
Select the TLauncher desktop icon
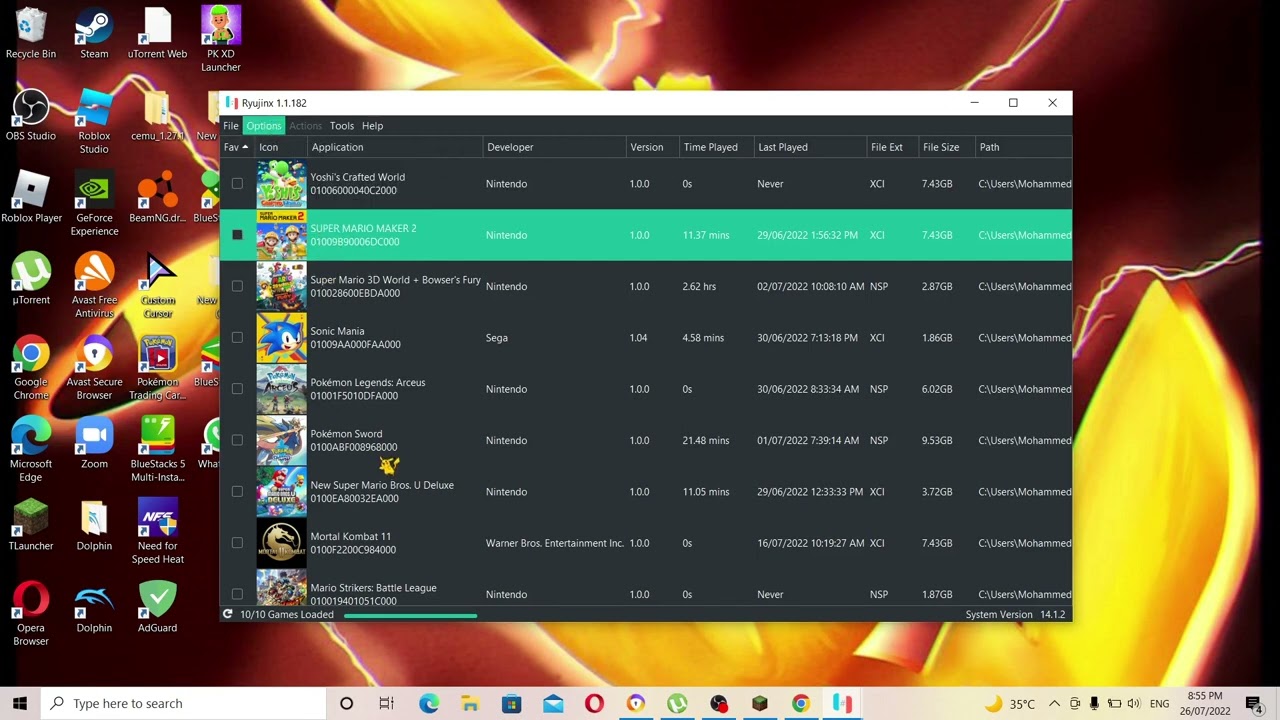pos(31,525)
